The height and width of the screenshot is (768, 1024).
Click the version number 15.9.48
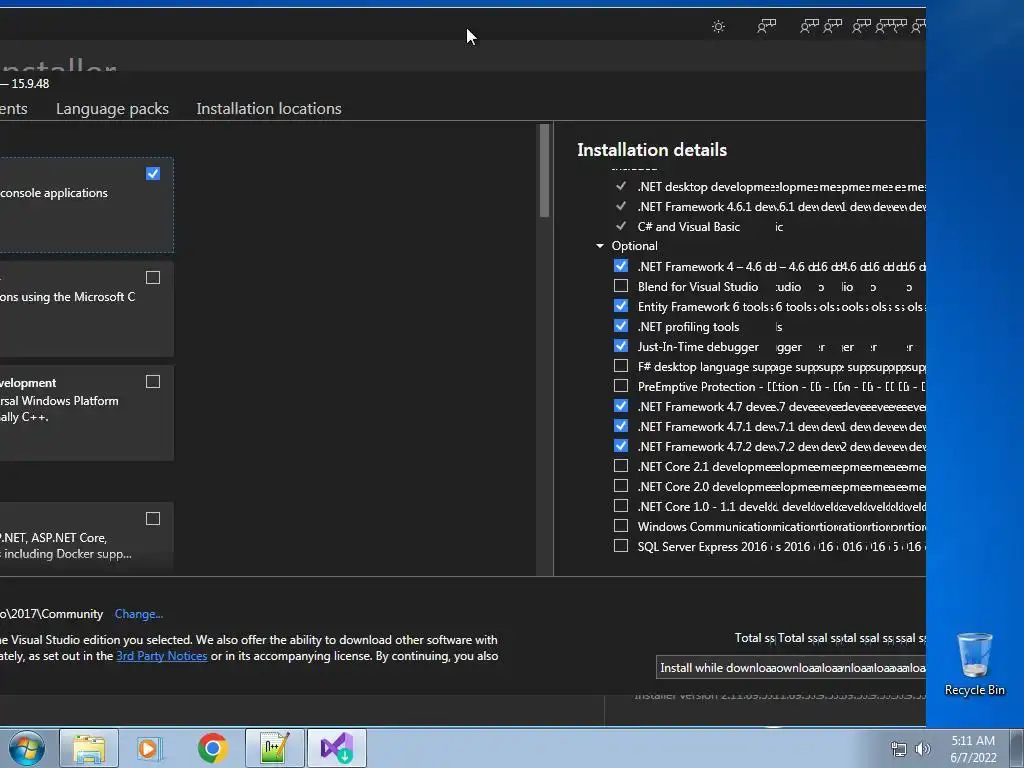pos(30,84)
